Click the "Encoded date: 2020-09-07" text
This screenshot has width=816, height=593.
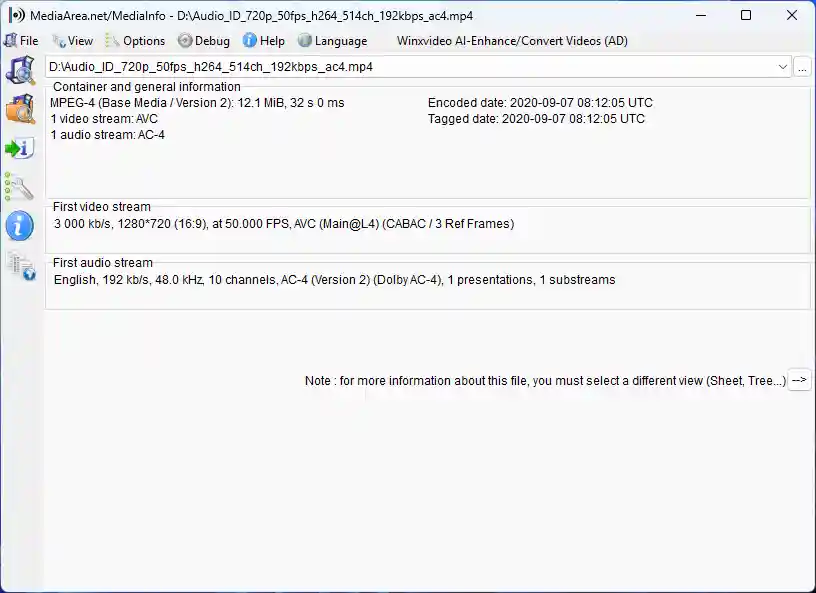pyautogui.click(x=540, y=103)
